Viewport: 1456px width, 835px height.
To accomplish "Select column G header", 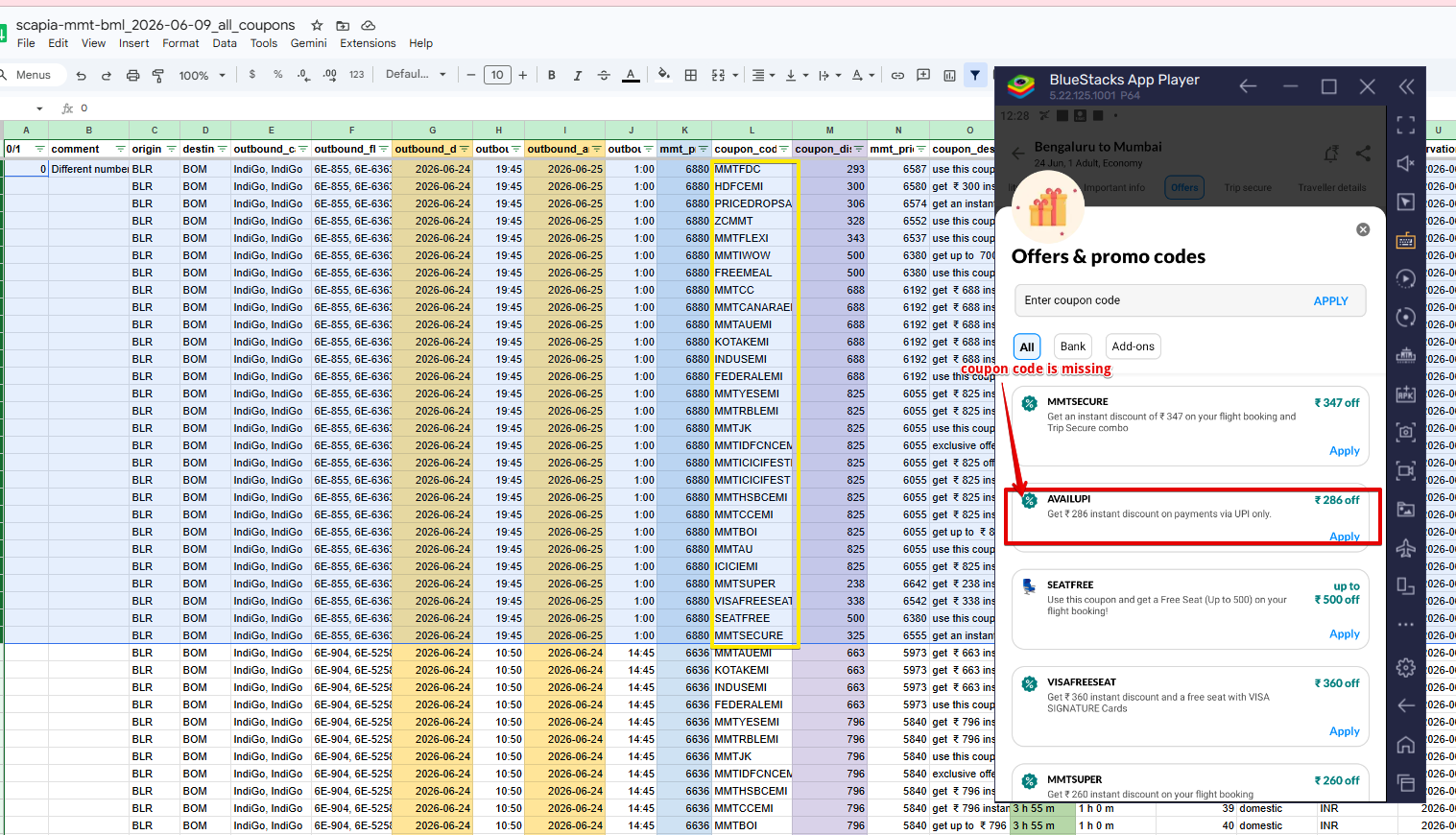I will [x=432, y=130].
